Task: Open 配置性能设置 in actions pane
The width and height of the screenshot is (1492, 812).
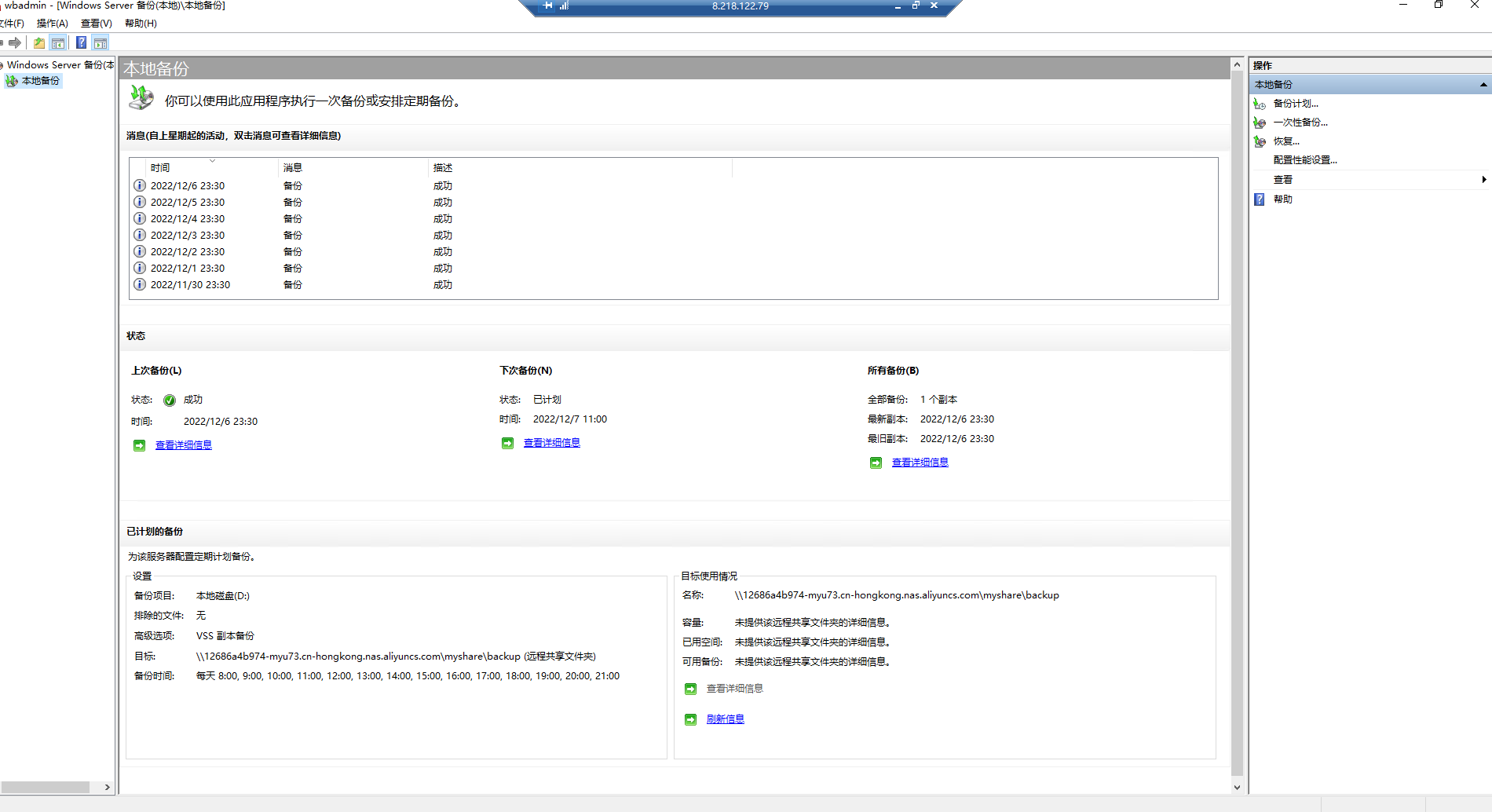Action: pyautogui.click(x=1304, y=160)
